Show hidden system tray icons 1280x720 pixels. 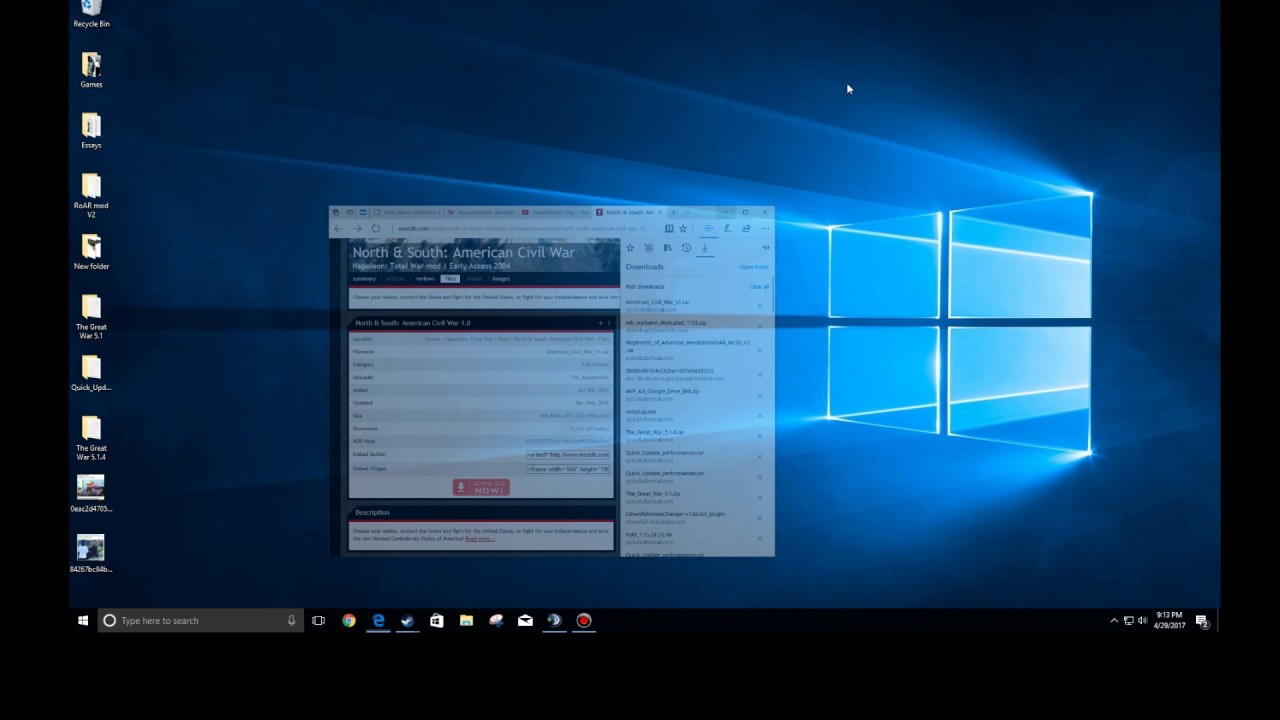pos(1114,621)
